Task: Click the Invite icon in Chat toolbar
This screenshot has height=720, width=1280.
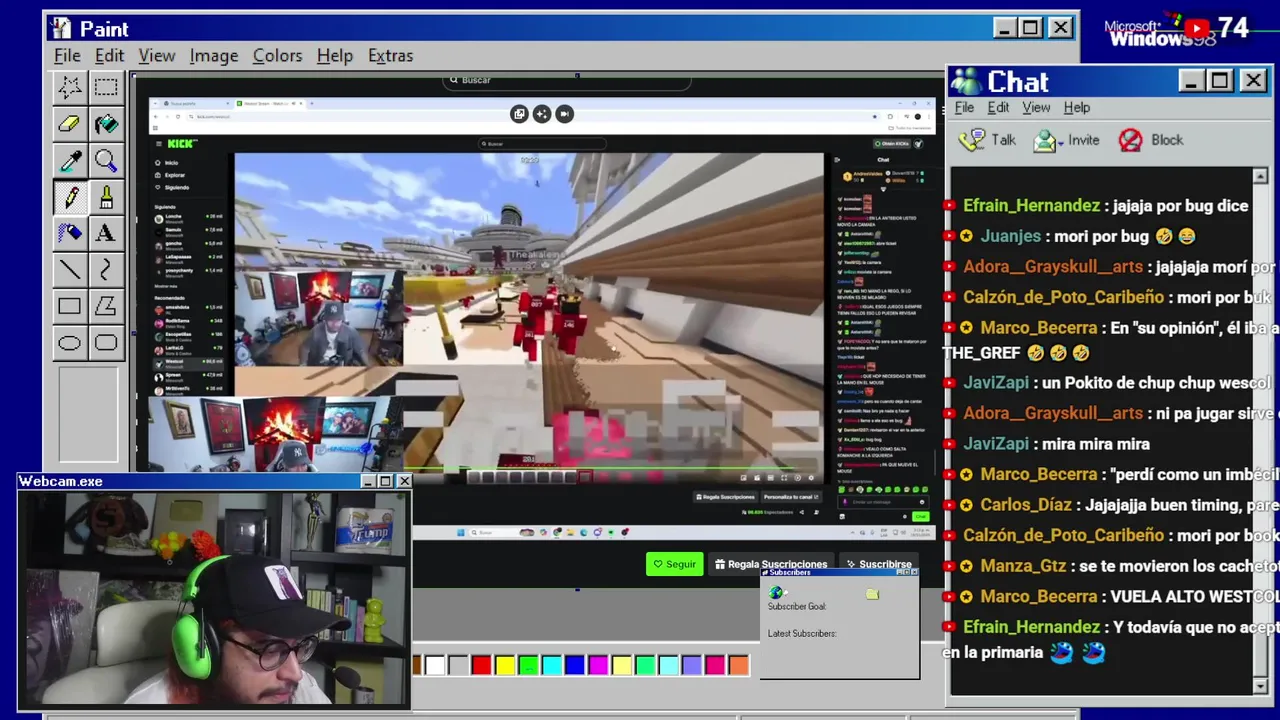Action: [1046, 141]
